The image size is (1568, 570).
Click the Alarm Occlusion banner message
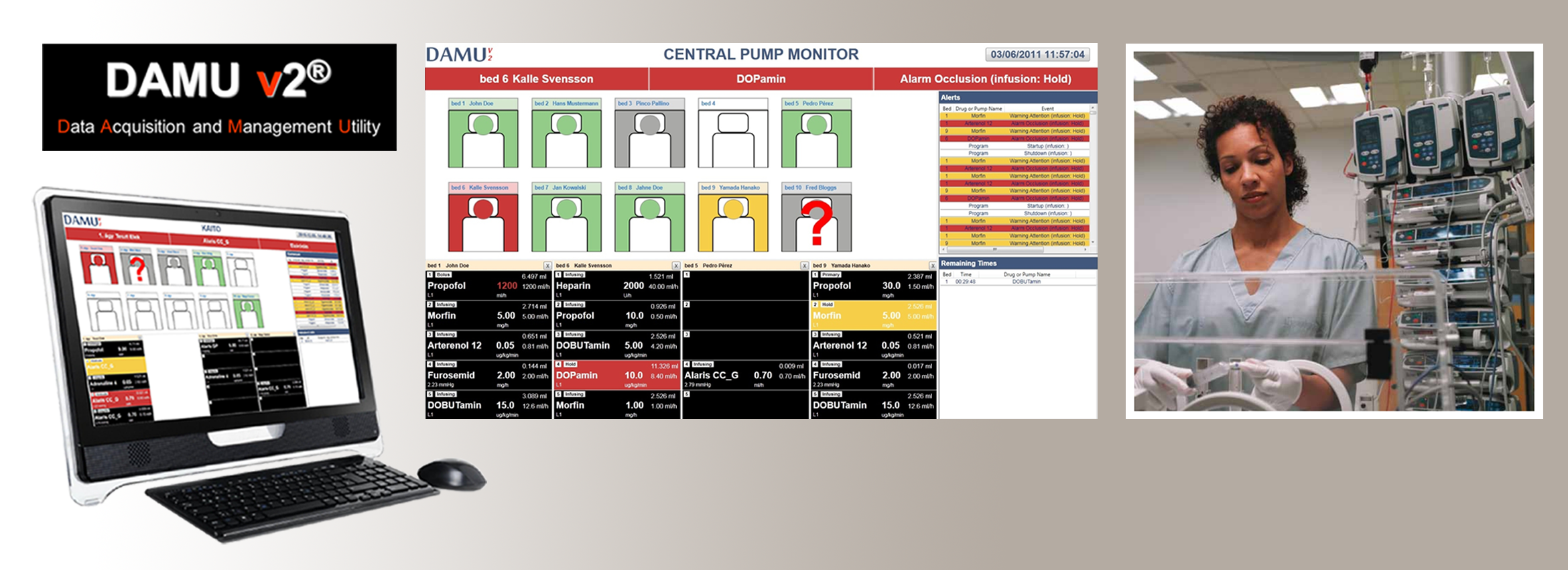[x=985, y=79]
